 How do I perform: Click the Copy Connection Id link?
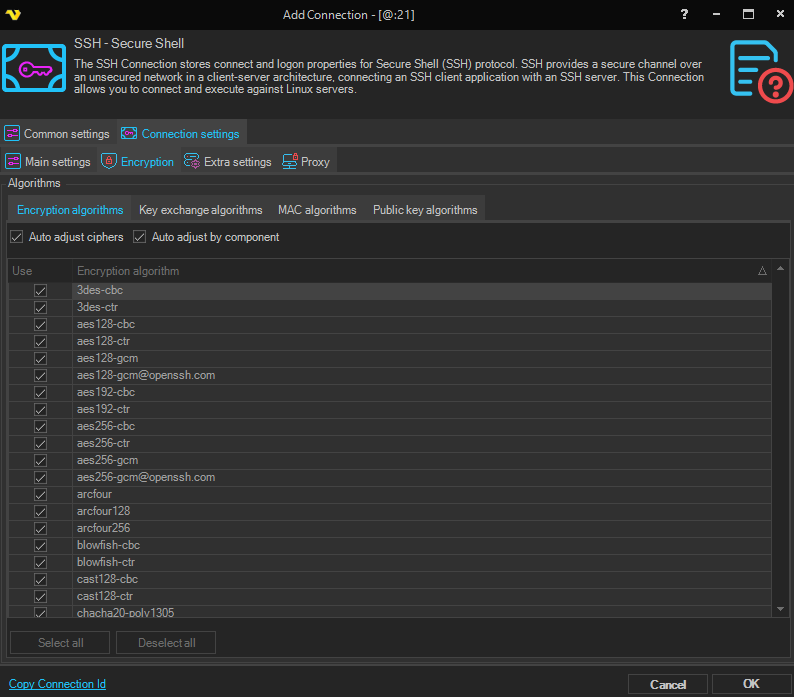tap(57, 684)
